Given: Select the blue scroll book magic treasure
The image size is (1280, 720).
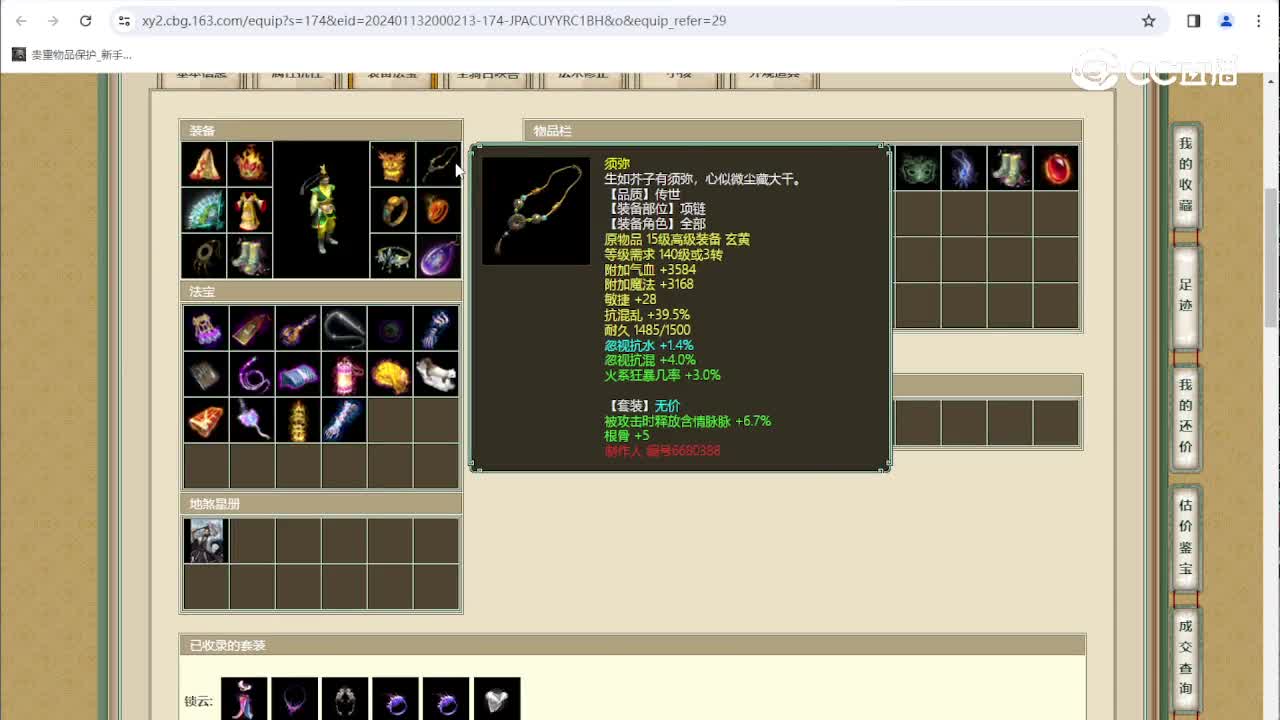Looking at the screenshot, I should (x=298, y=374).
